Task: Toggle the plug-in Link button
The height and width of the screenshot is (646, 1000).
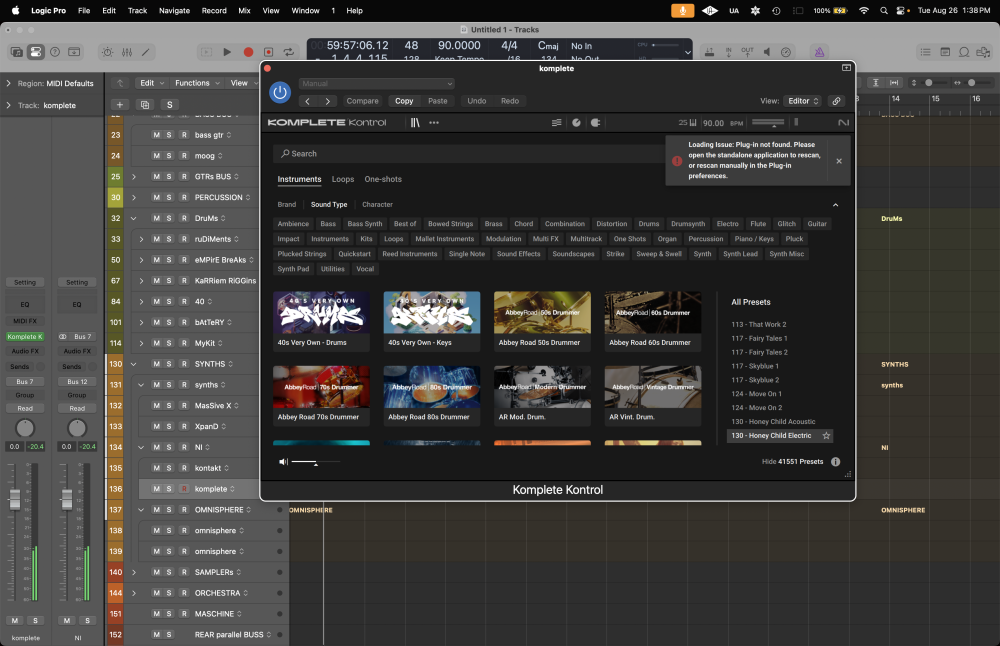Action: click(x=836, y=101)
